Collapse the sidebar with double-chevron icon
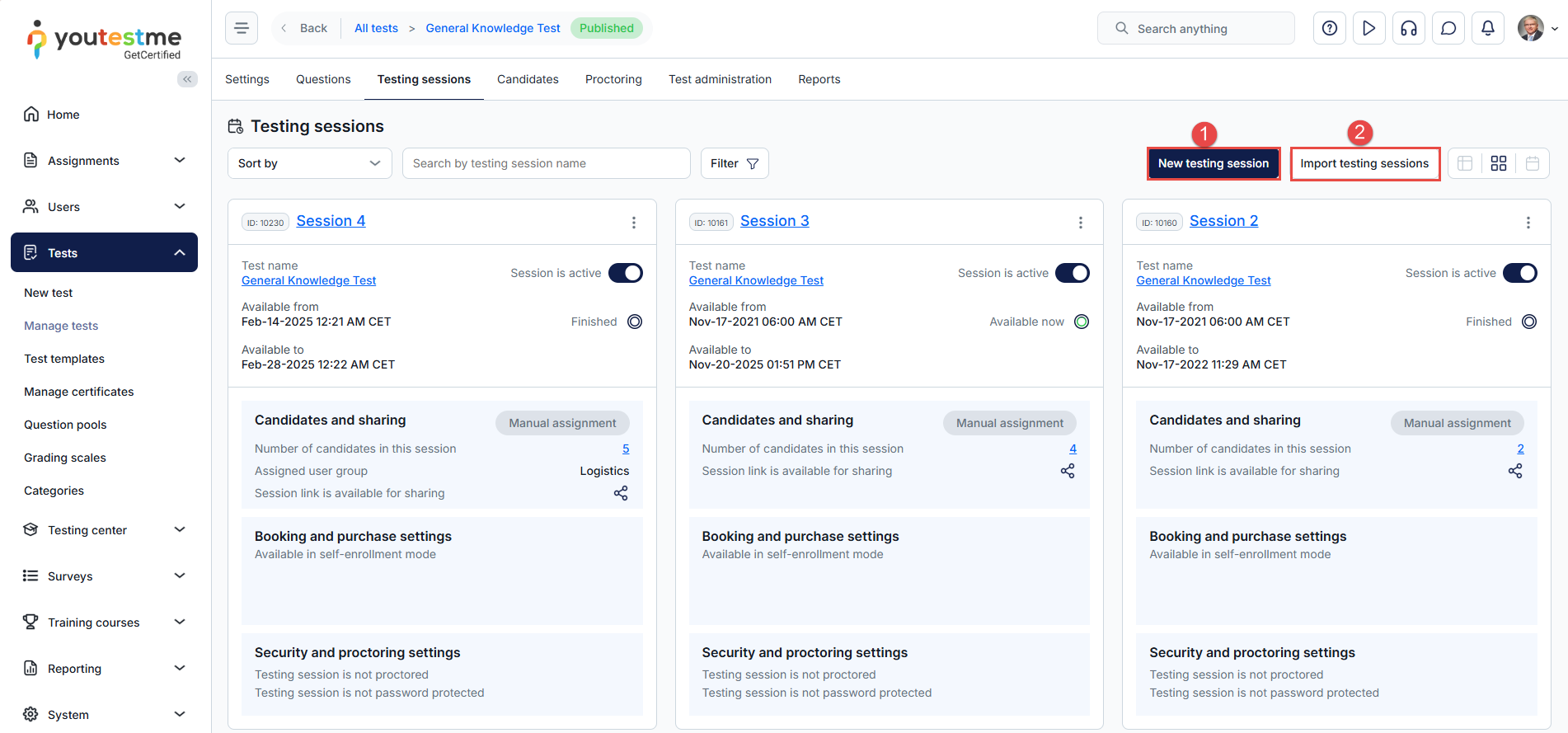1568x733 pixels. [187, 79]
